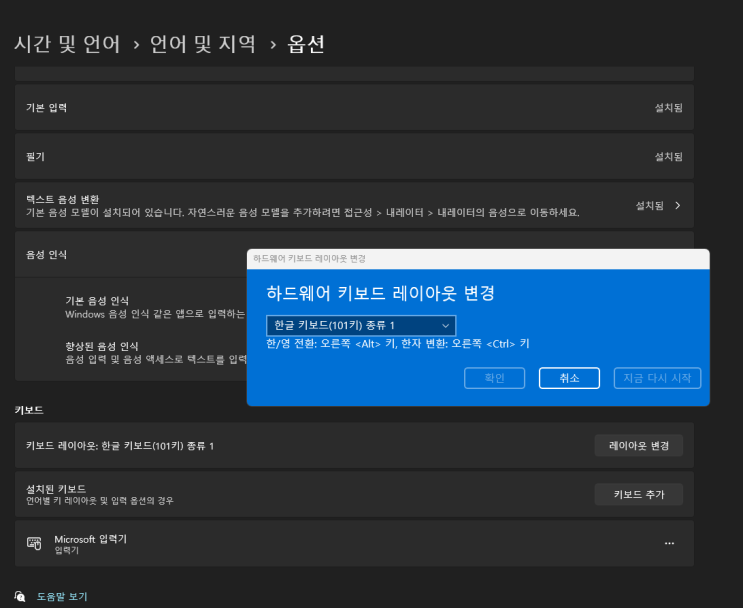Go to the 시간 및 언어 breadcrumb
Viewport: 743px width, 608px height.
click(x=67, y=44)
